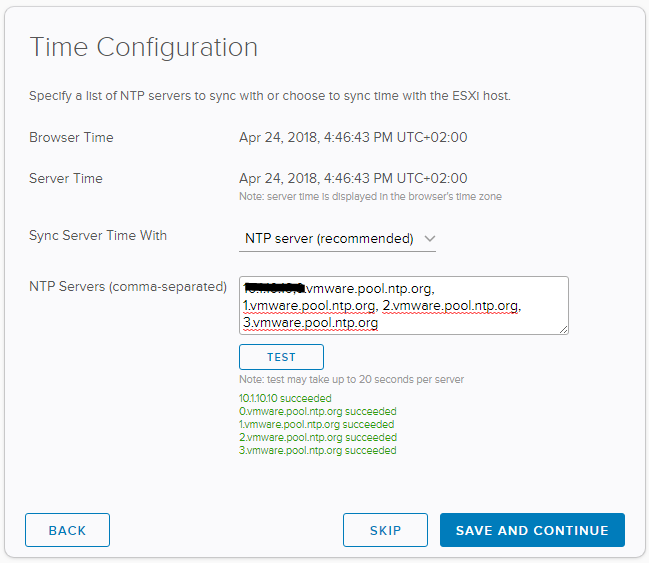Click the 'Sync Server Time With' label

98,236
